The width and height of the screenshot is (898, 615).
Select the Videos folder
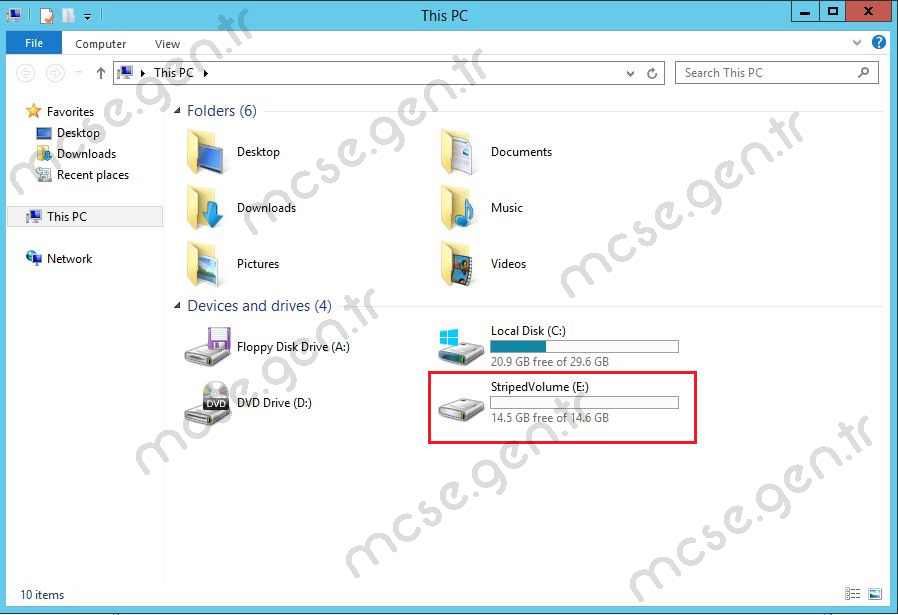point(483,264)
